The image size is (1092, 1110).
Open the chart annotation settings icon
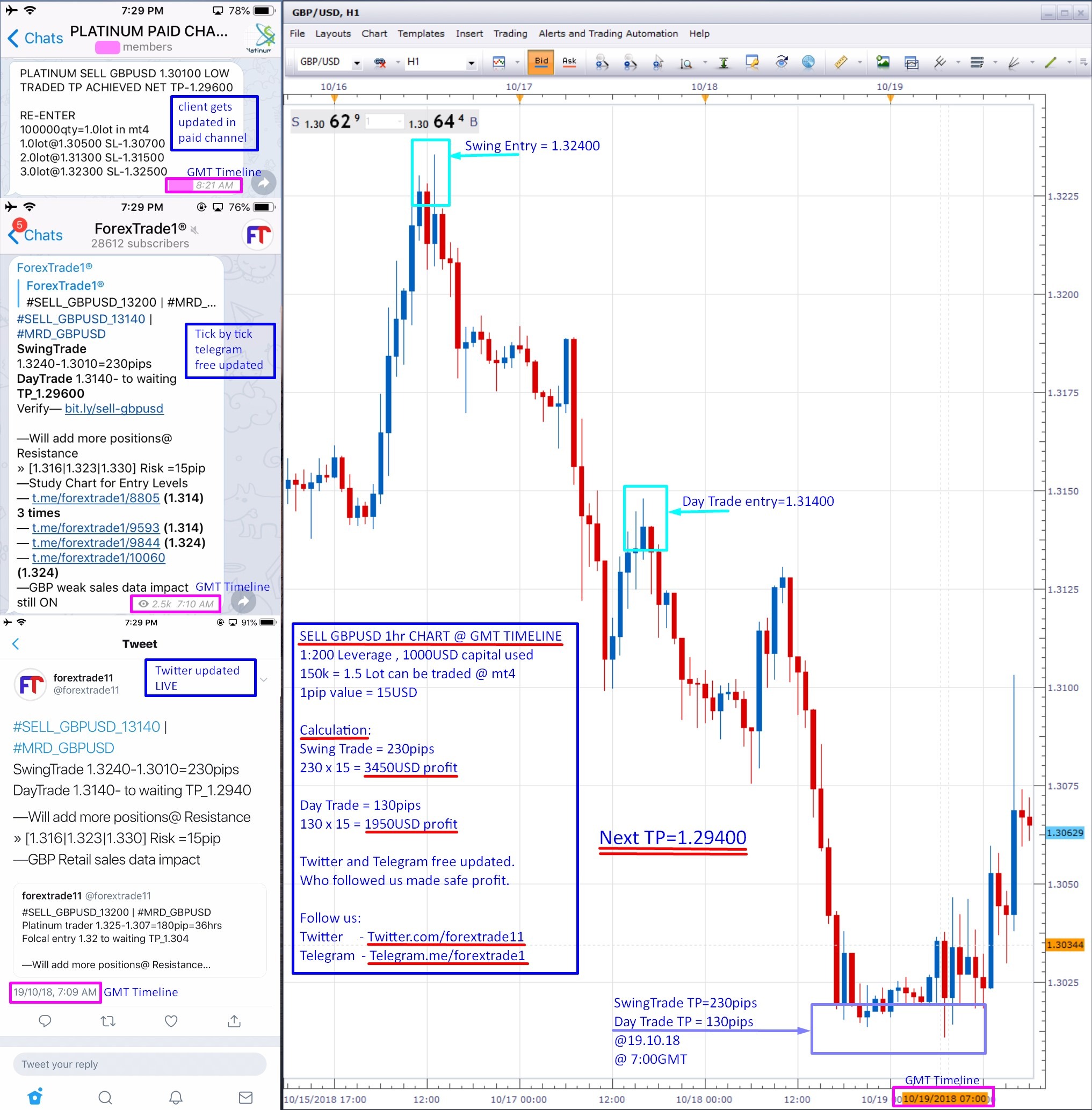752,62
